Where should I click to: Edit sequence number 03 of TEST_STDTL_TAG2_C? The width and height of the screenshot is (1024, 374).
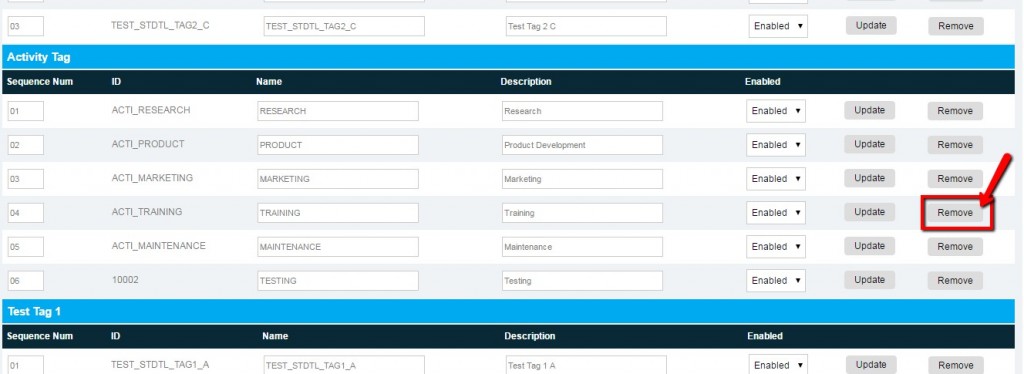[x=25, y=26]
